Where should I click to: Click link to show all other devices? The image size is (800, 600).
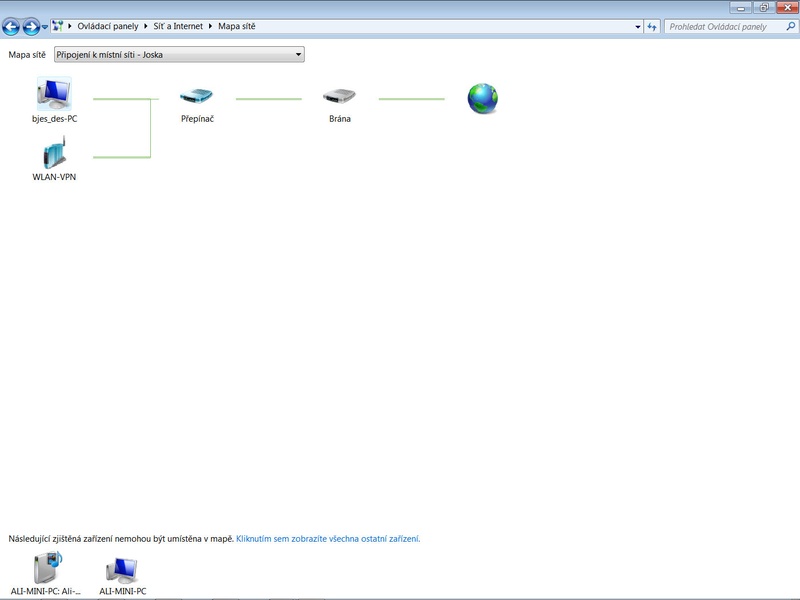[328, 539]
